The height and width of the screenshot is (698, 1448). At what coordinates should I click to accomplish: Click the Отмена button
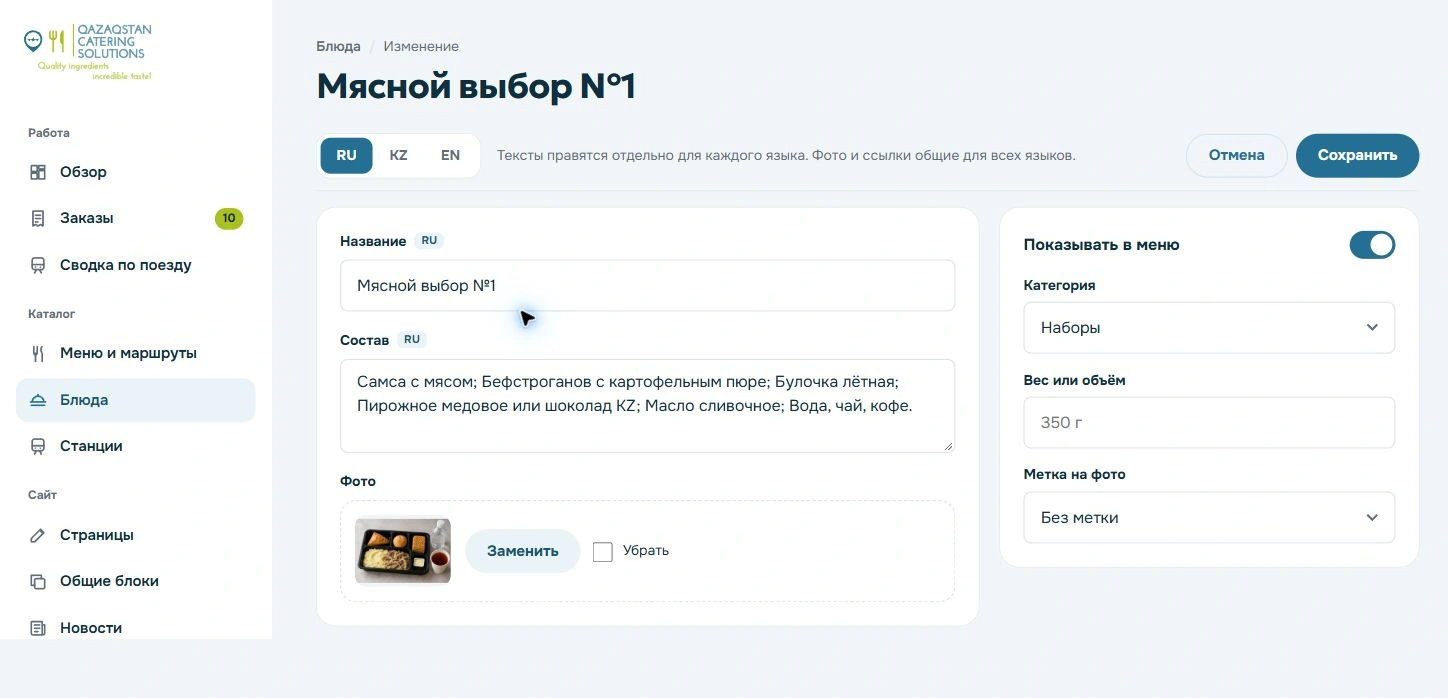click(1236, 156)
